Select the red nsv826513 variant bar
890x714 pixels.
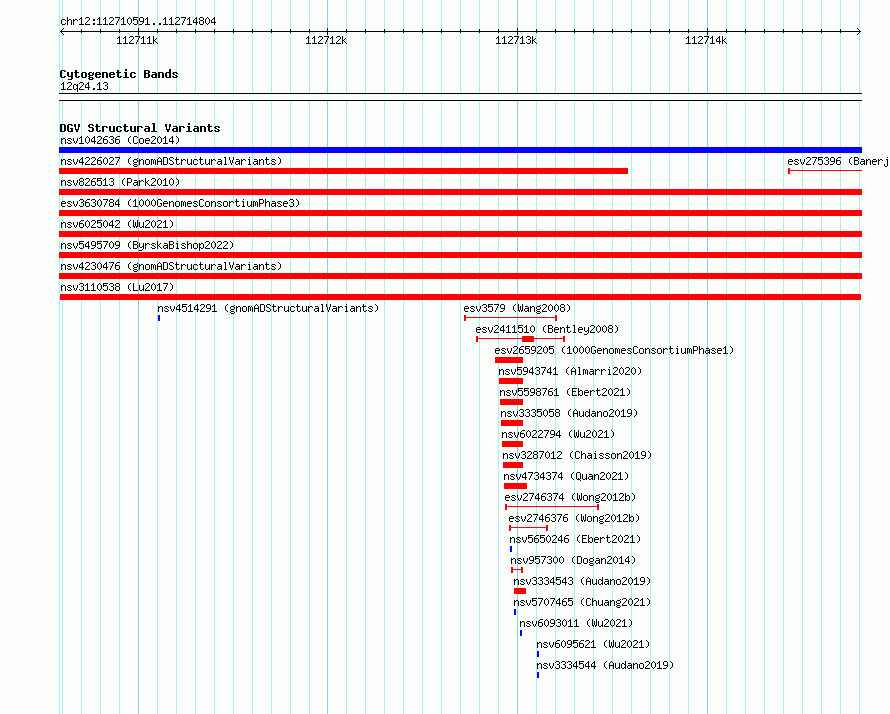(460, 192)
